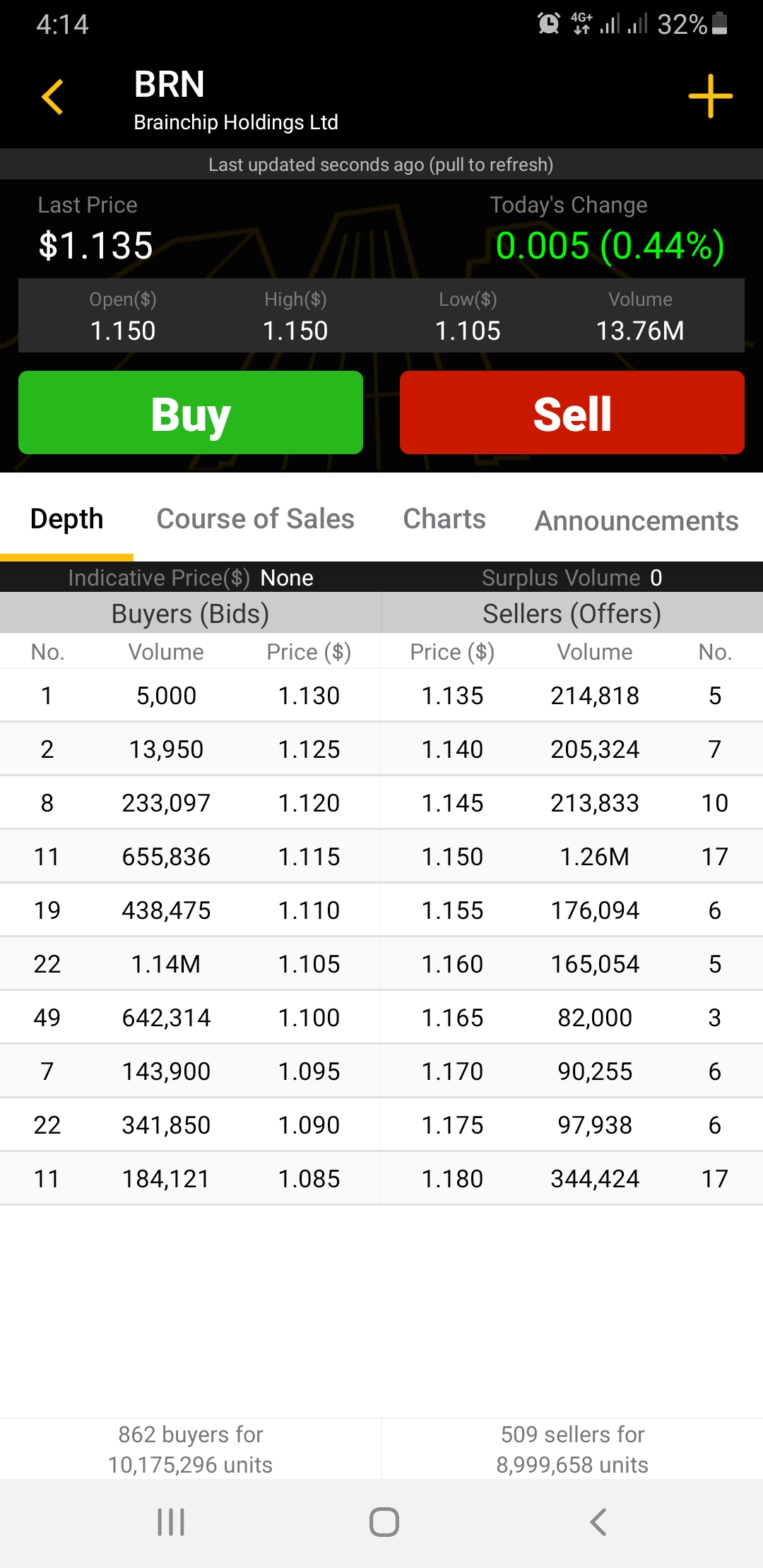Tap the Android back navigation icon
Screen dimensions: 763x1568
(598, 1522)
